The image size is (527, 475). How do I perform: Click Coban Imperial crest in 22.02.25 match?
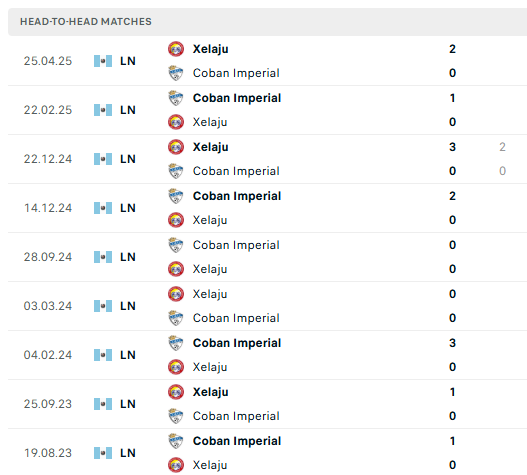[176, 98]
